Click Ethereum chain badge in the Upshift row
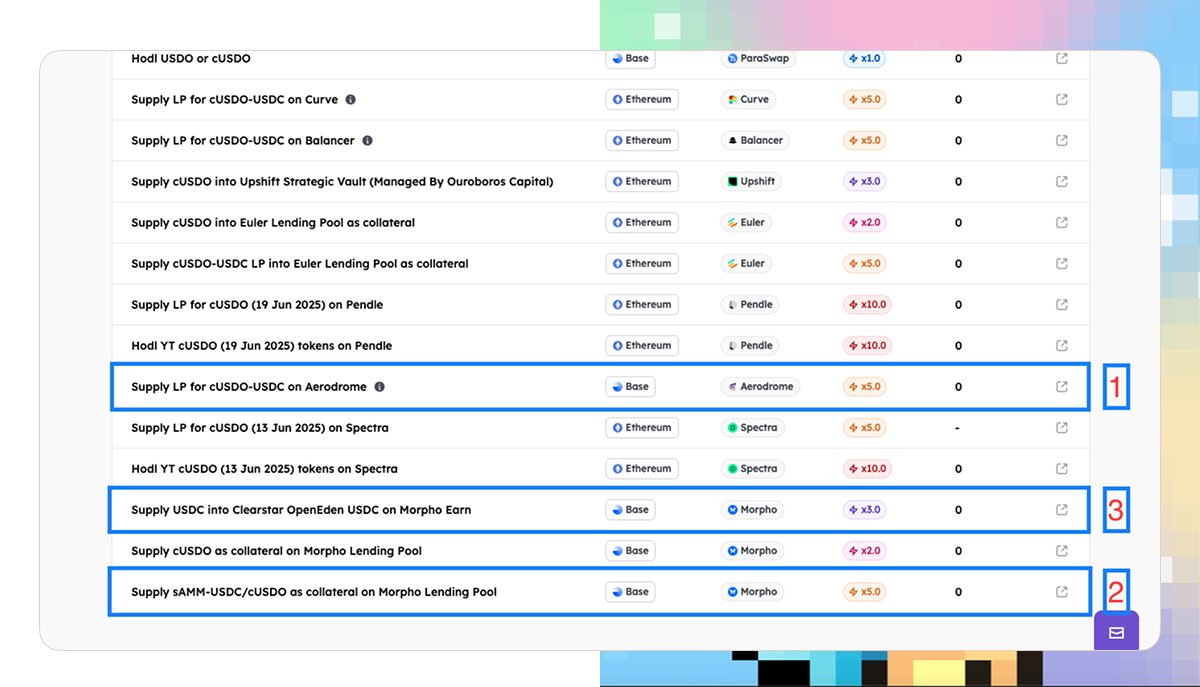 (x=642, y=181)
